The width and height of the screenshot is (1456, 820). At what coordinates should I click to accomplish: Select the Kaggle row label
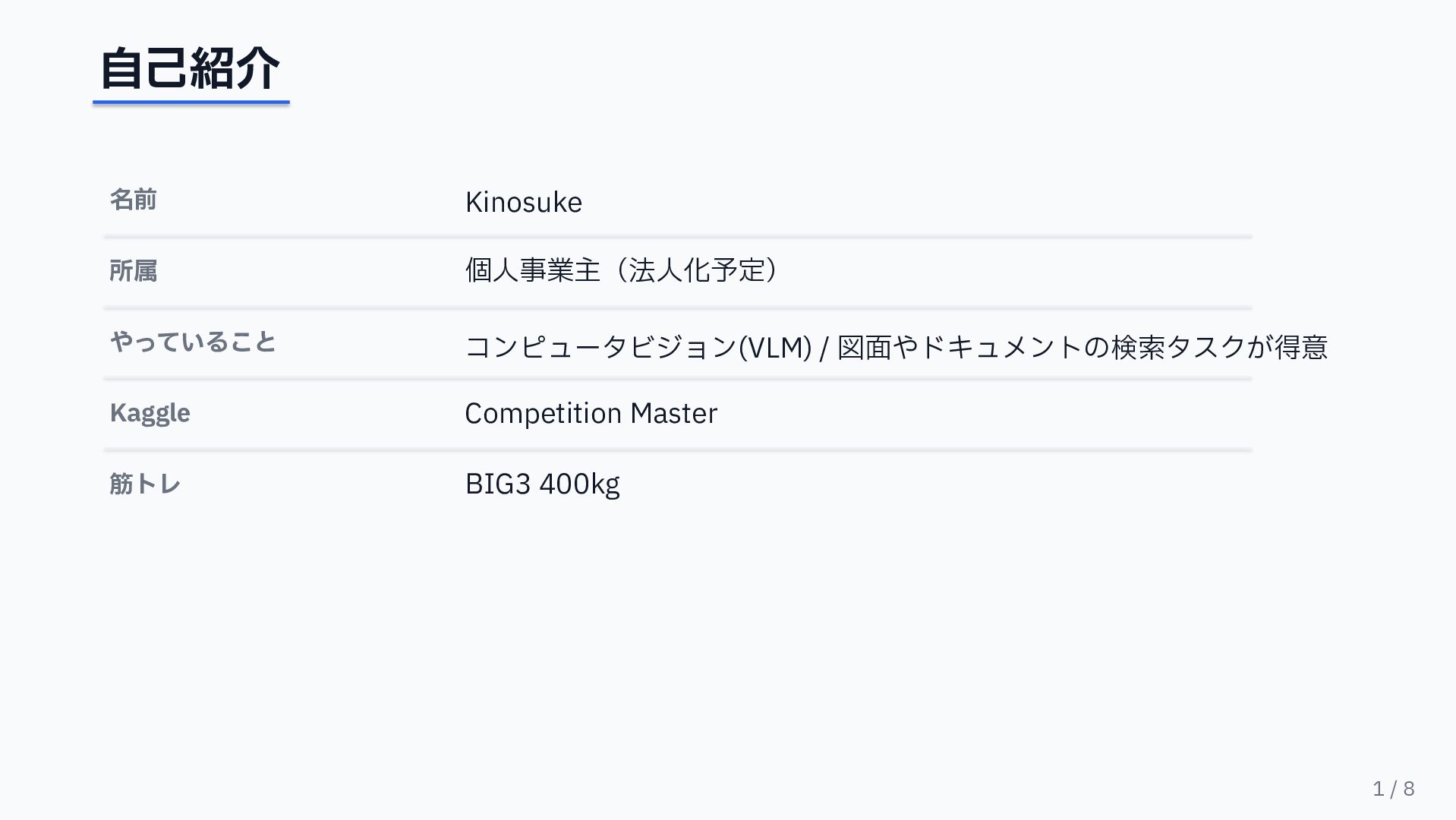(x=150, y=413)
